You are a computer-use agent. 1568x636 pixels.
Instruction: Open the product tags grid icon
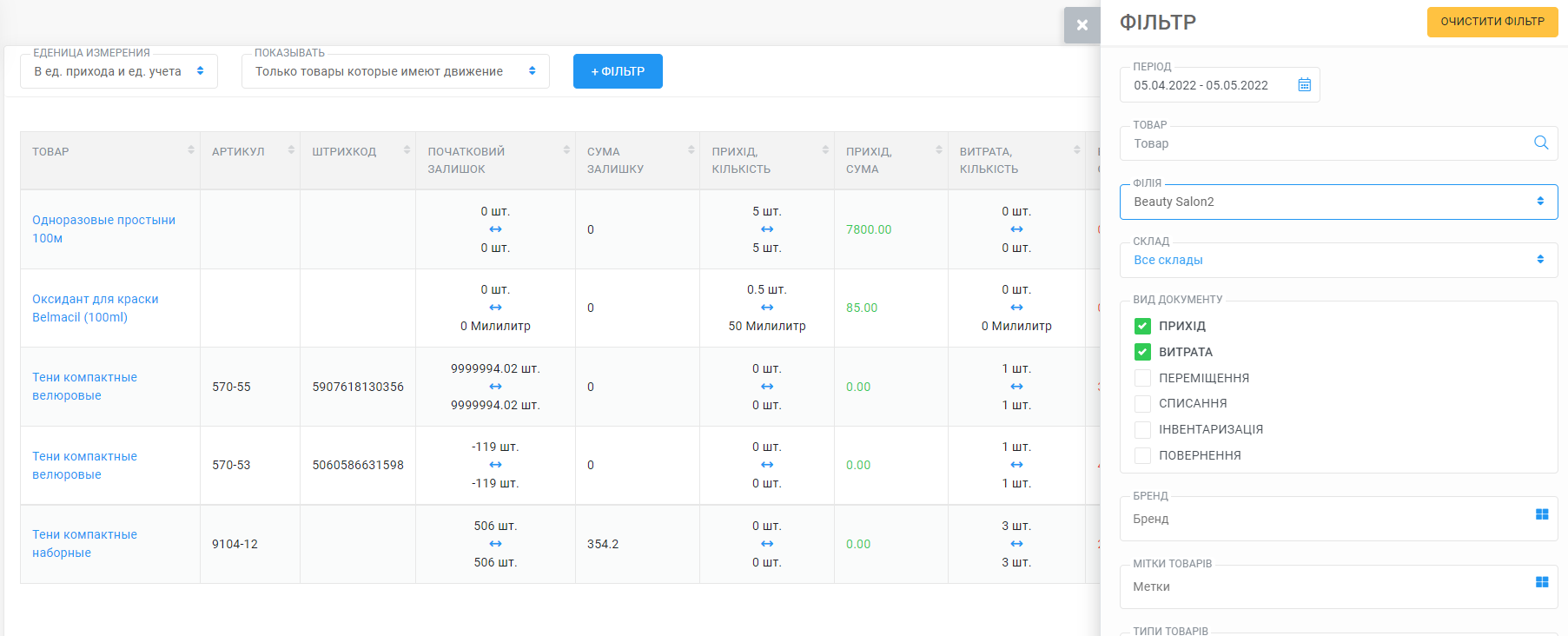[1542, 582]
